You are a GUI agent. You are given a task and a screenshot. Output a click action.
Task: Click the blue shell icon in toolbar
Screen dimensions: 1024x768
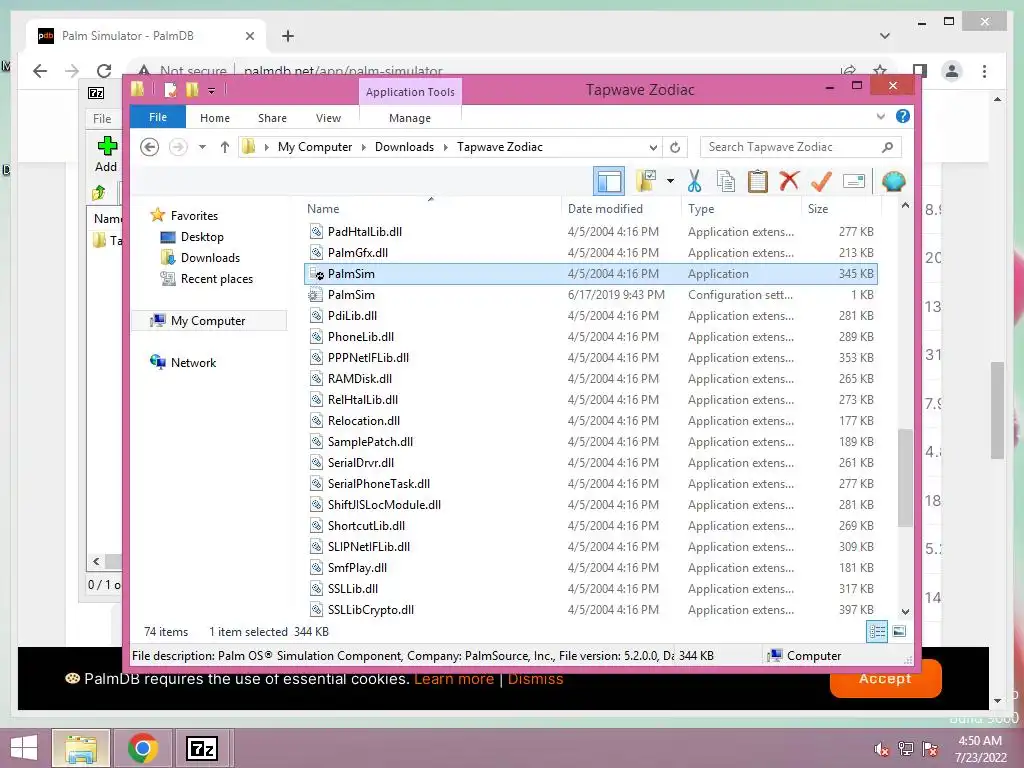893,181
